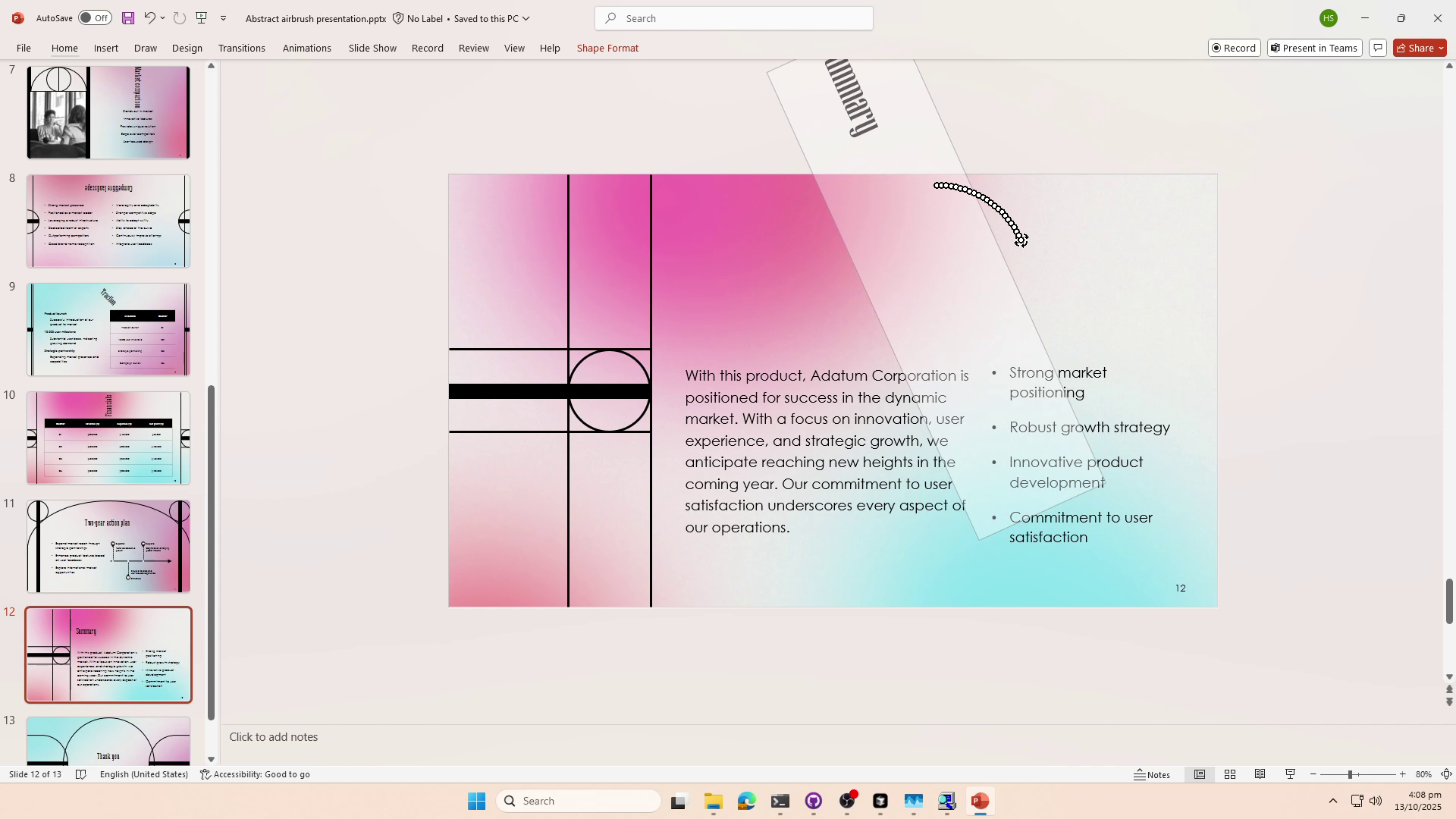Open the Shape Format tab
Screen dimensions: 1456x819
click(607, 48)
